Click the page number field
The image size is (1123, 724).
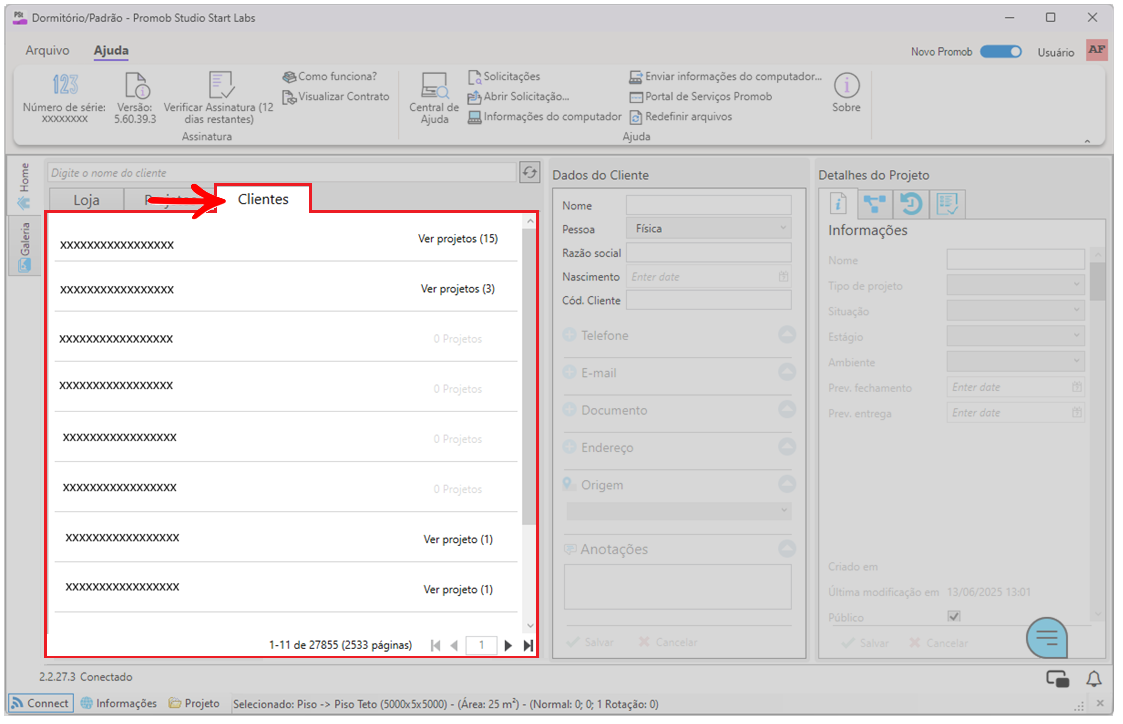click(x=481, y=645)
